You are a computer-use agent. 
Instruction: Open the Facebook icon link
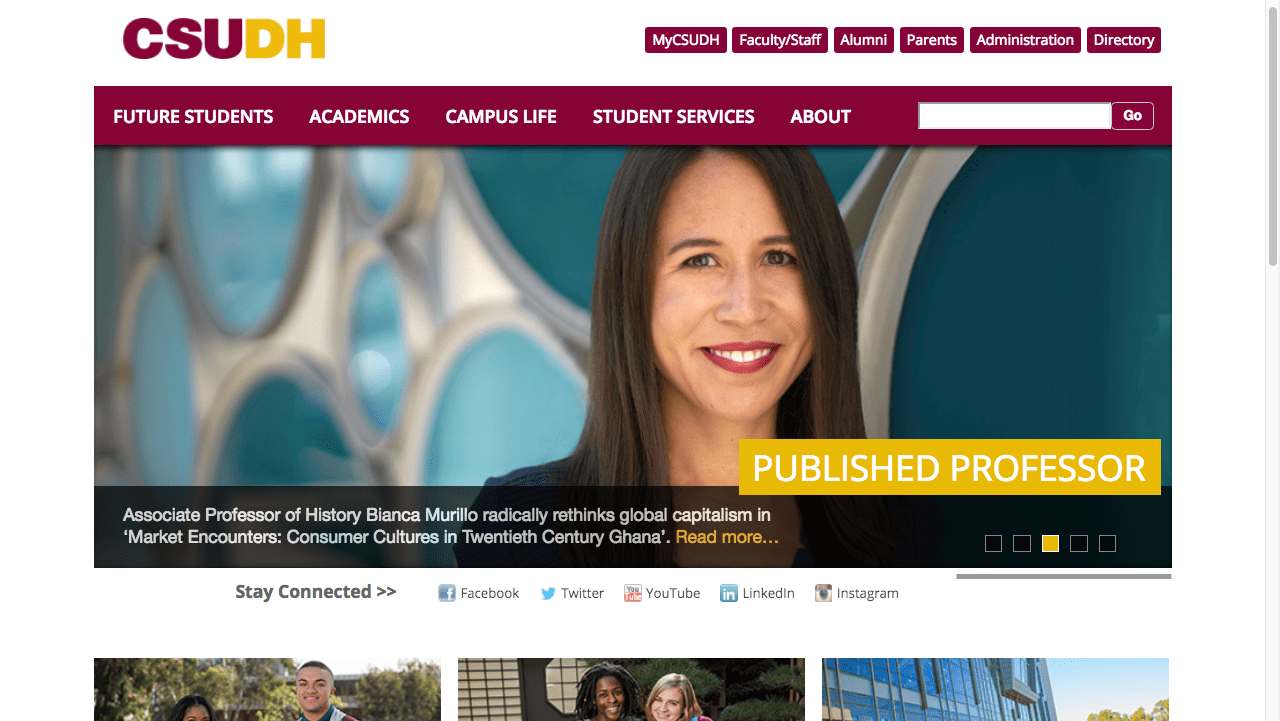coord(447,593)
